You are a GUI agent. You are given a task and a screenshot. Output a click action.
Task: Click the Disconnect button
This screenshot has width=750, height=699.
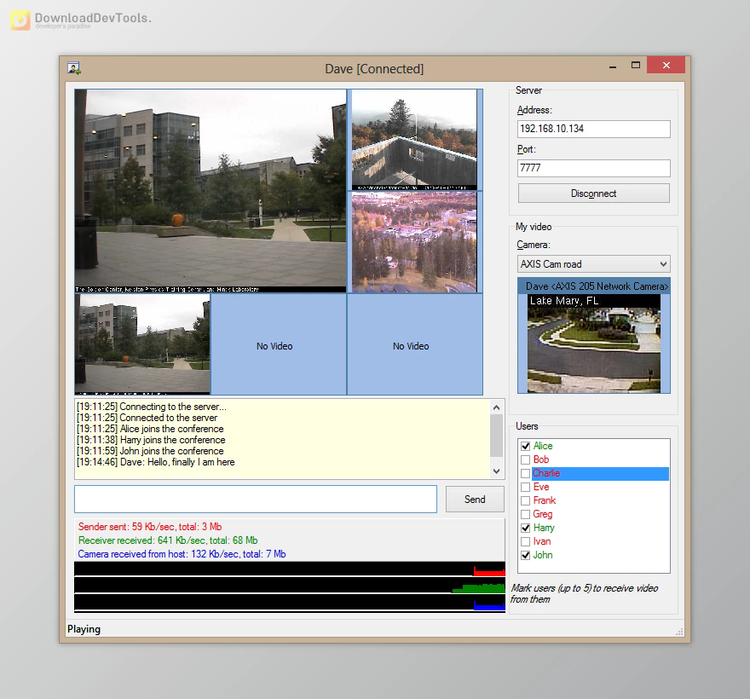594,193
